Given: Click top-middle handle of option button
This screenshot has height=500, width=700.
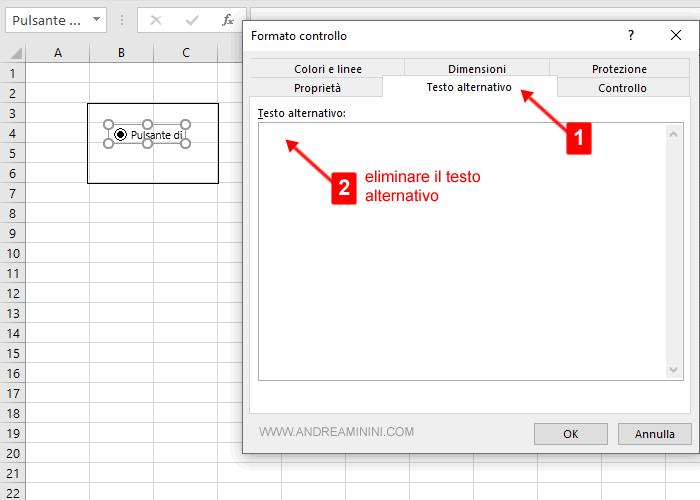Looking at the screenshot, I should click(x=147, y=124).
